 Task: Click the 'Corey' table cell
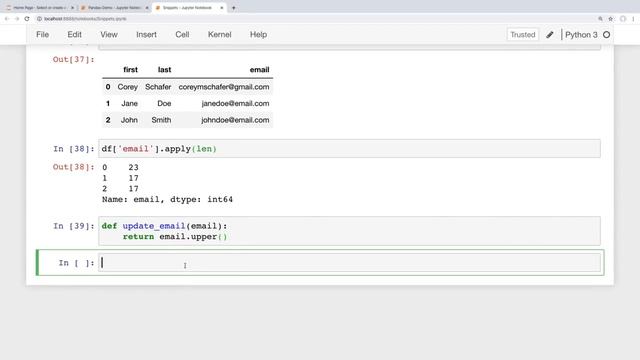click(127, 87)
